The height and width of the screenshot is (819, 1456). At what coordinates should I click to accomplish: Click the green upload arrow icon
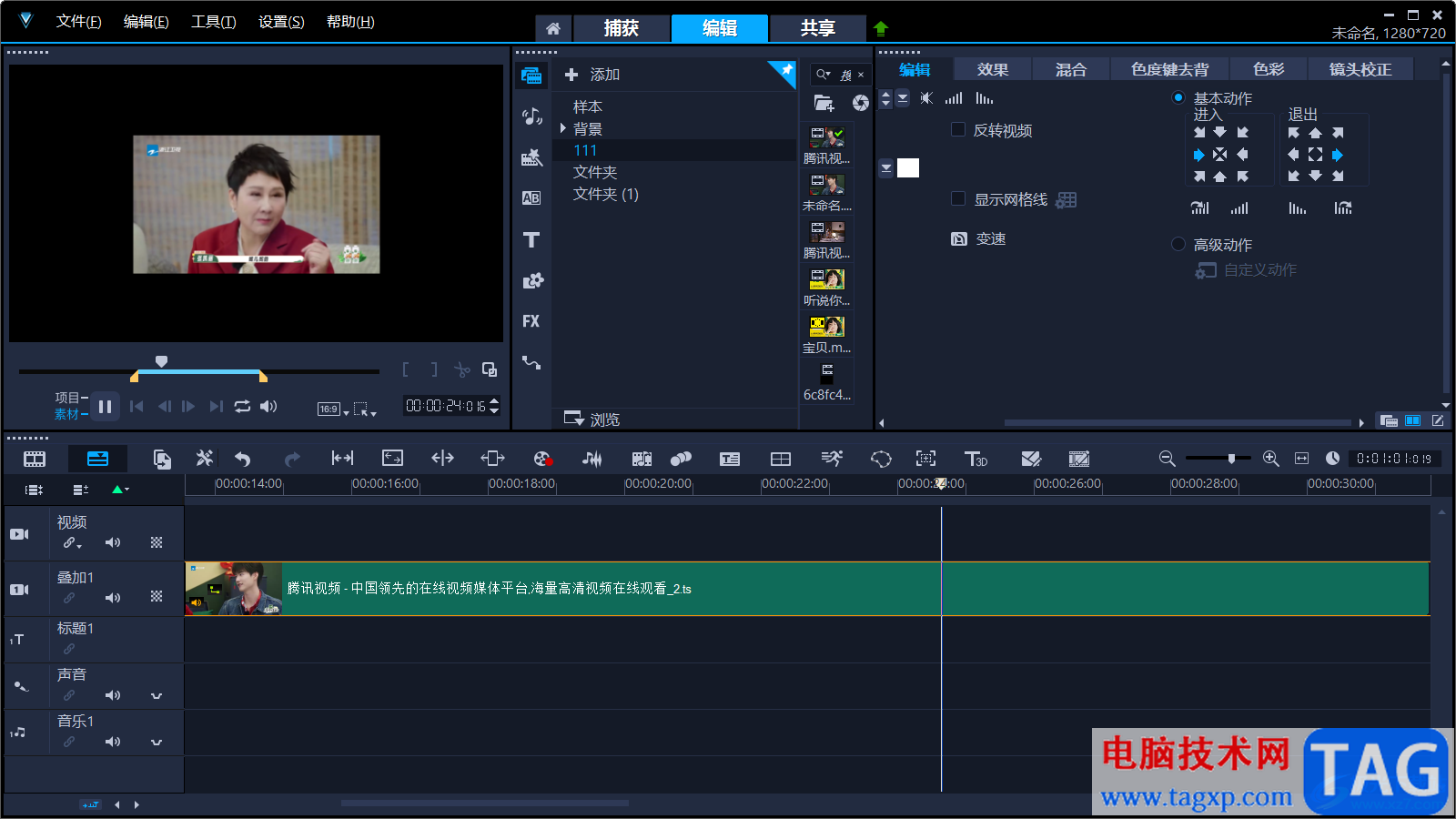[x=880, y=28]
